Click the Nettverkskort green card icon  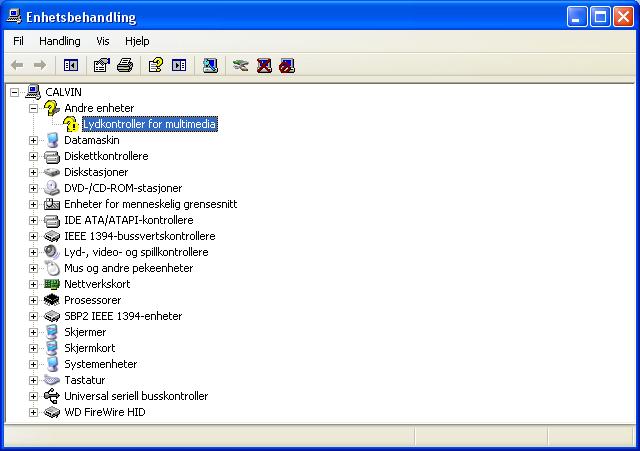point(52,284)
